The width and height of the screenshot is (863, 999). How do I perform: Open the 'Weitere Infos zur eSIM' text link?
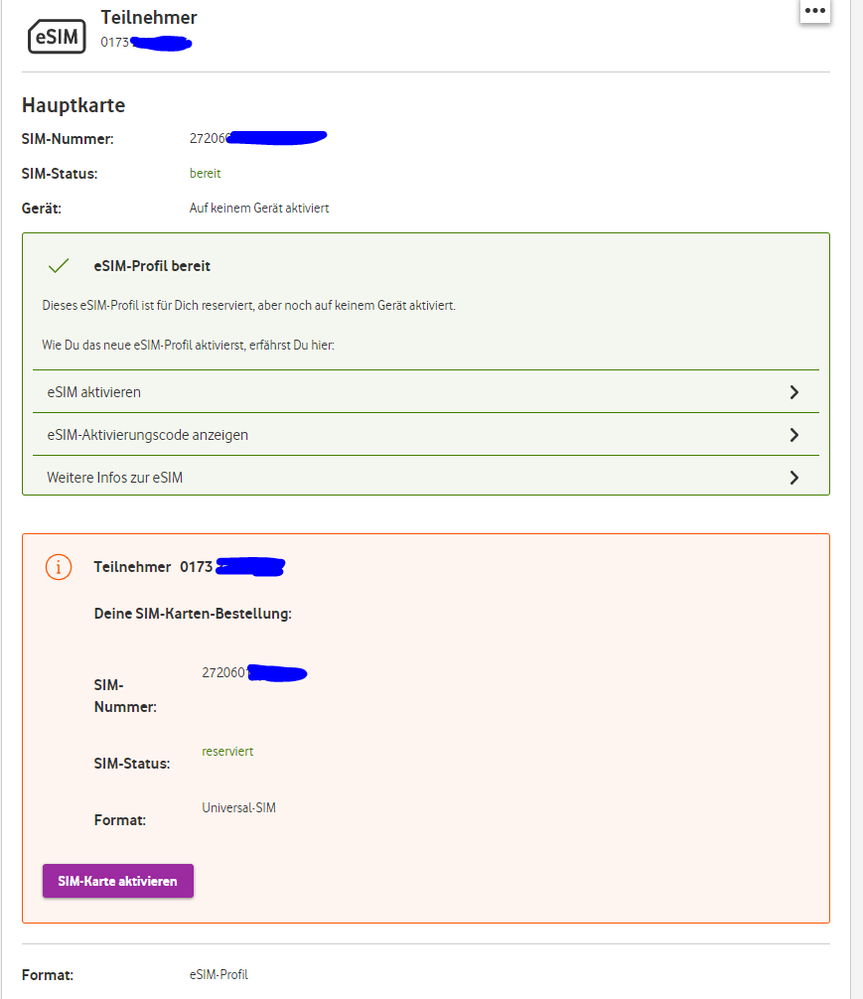point(115,478)
